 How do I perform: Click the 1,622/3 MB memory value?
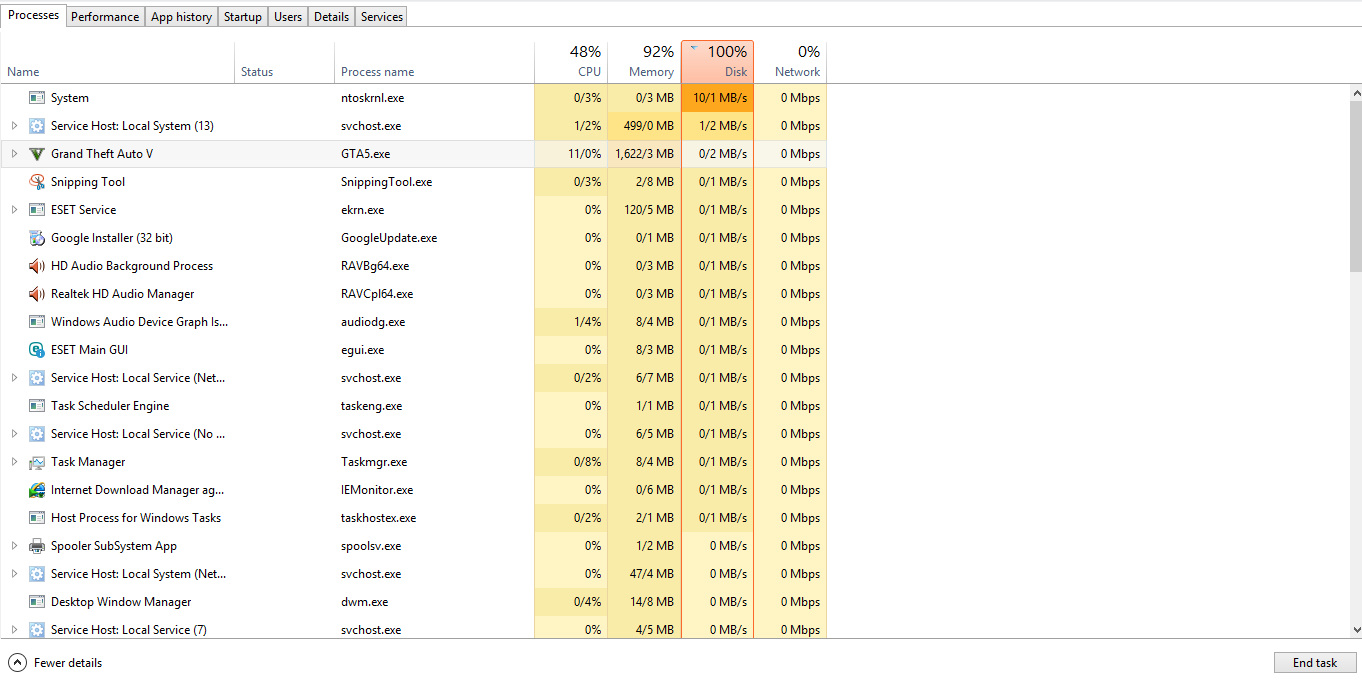coord(644,154)
